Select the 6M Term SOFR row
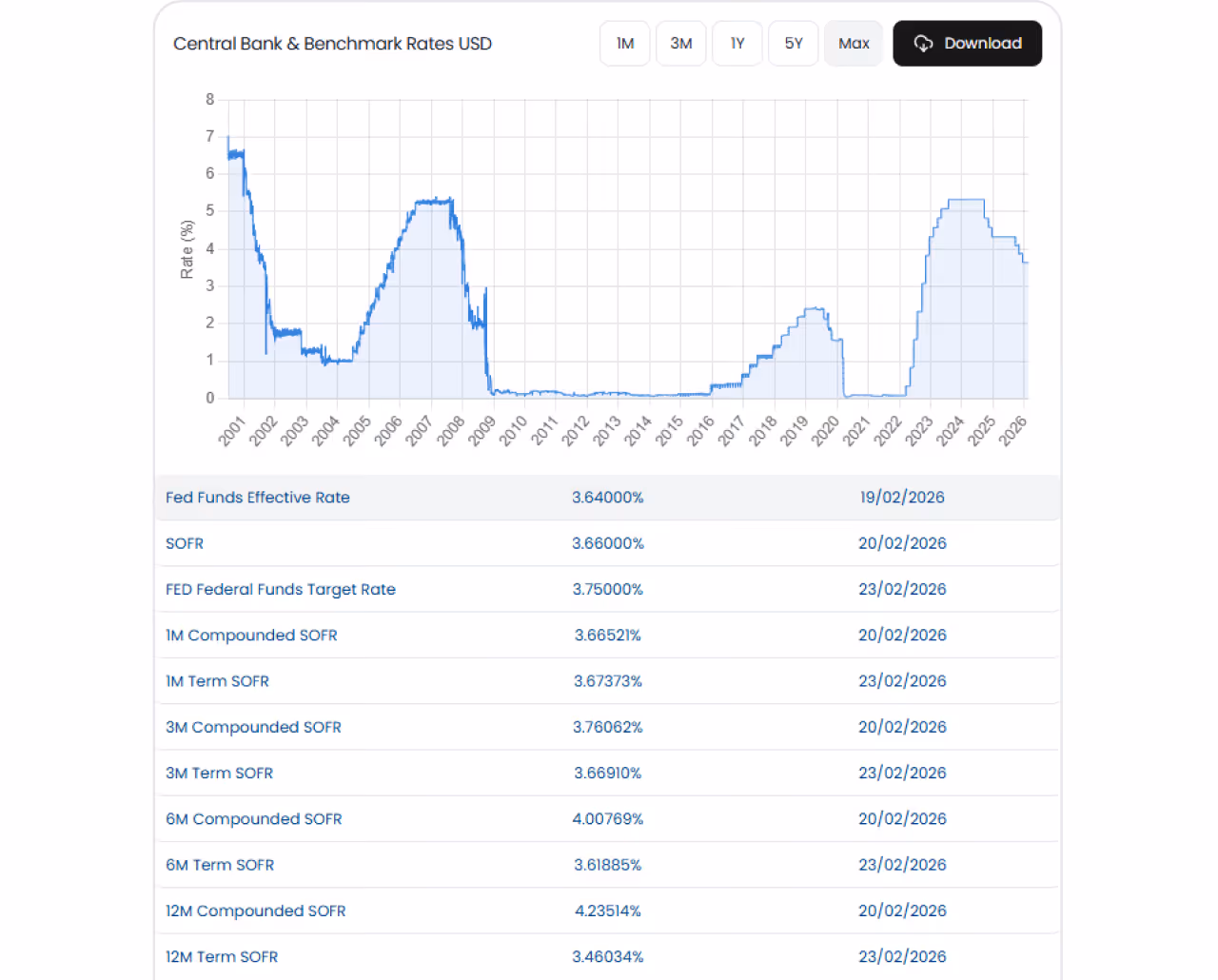This screenshot has width=1218, height=980. coord(220,865)
